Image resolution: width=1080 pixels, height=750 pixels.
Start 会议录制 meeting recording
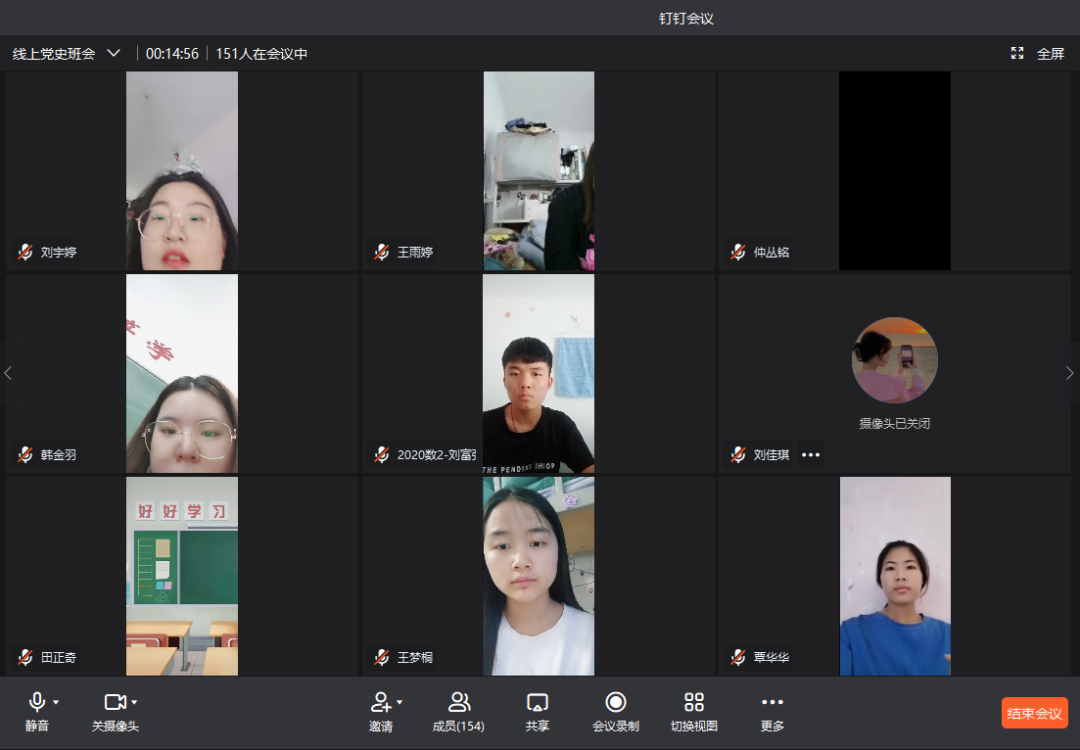point(616,702)
